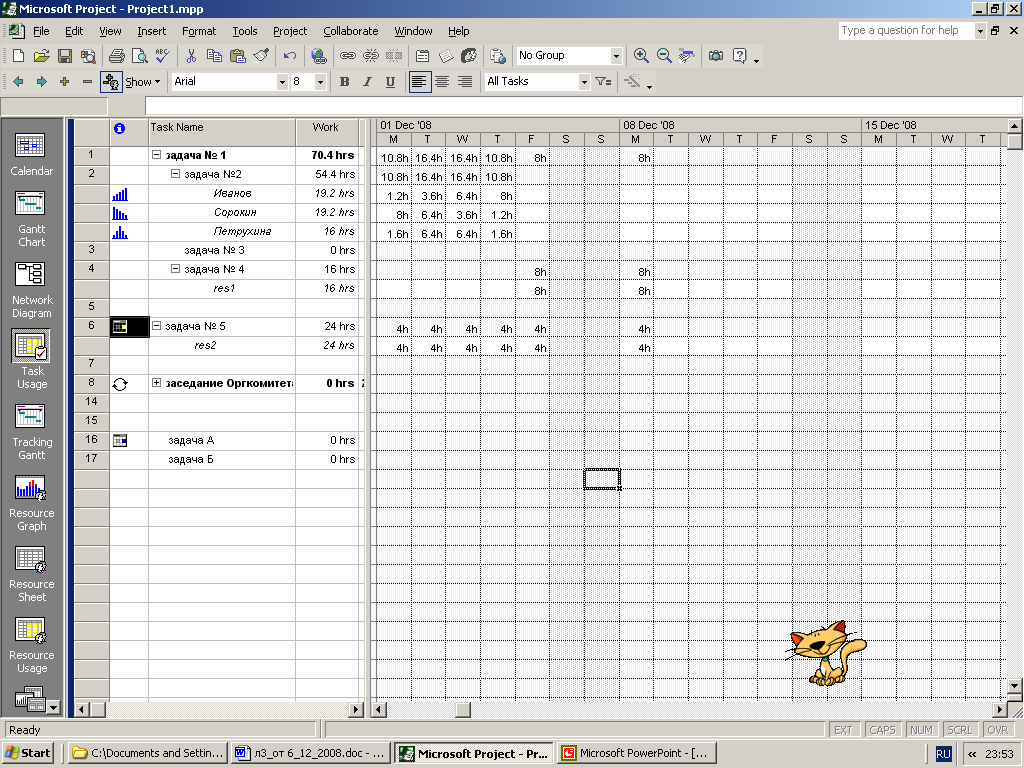Click the Windows Start button

click(x=28, y=753)
